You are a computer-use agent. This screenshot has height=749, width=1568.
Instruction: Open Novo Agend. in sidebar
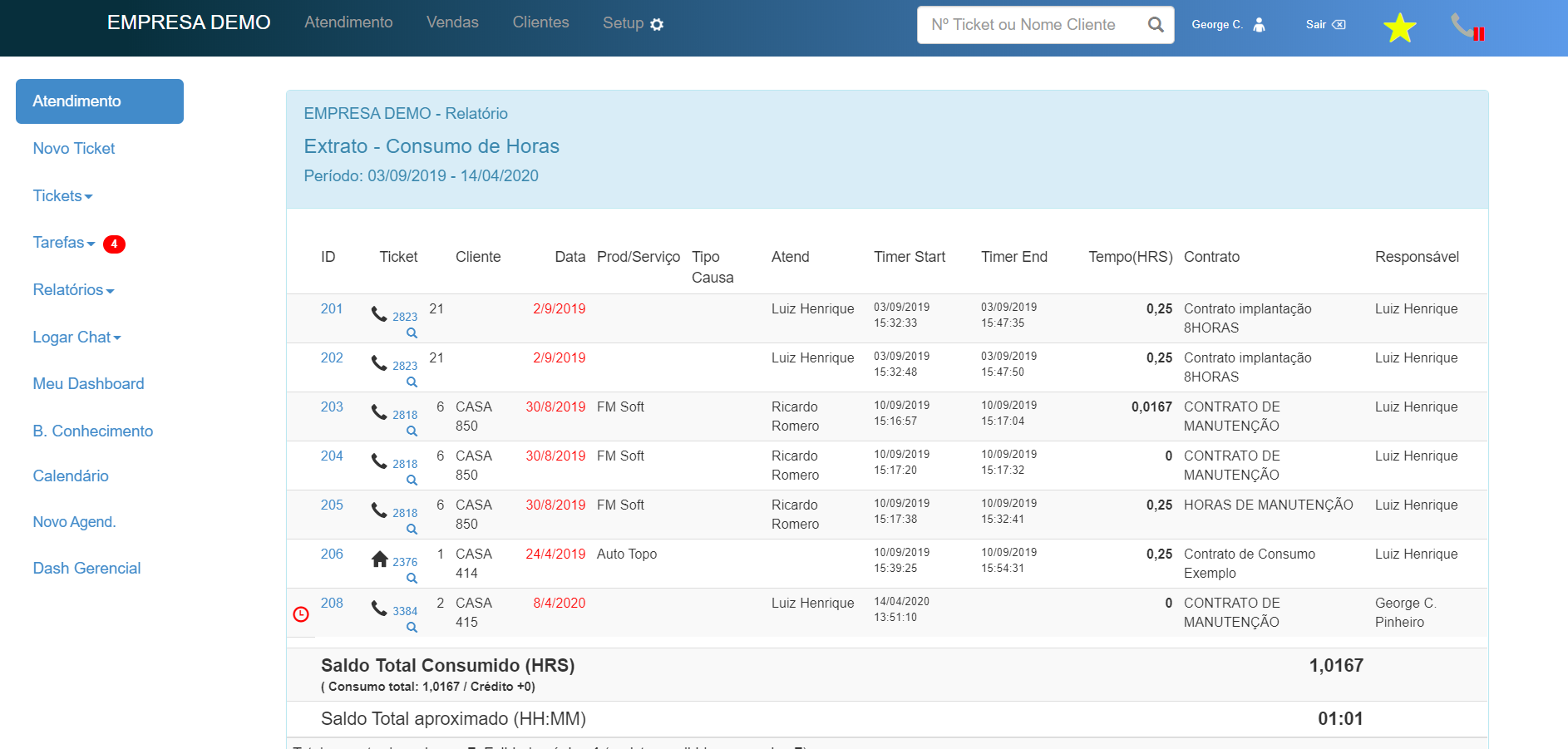pos(74,522)
